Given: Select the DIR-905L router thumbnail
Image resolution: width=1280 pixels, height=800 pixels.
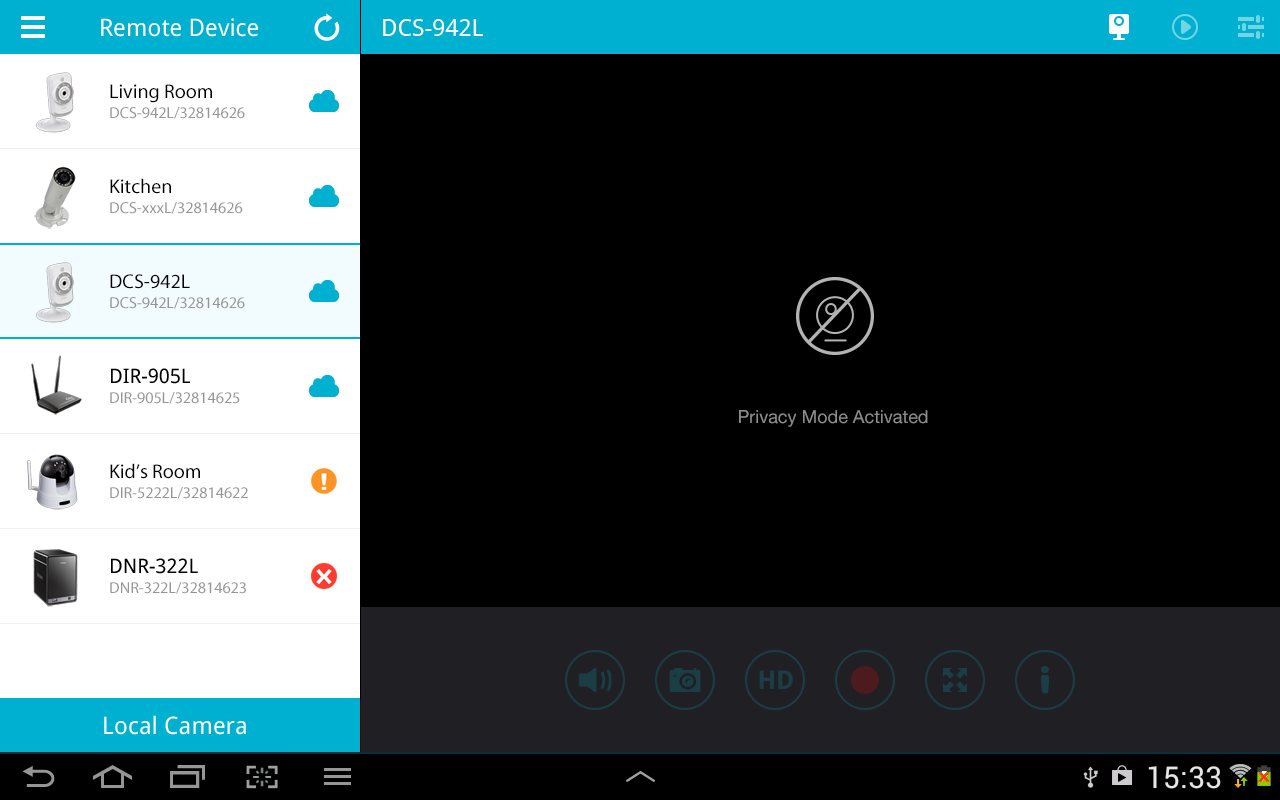Looking at the screenshot, I should [x=56, y=385].
